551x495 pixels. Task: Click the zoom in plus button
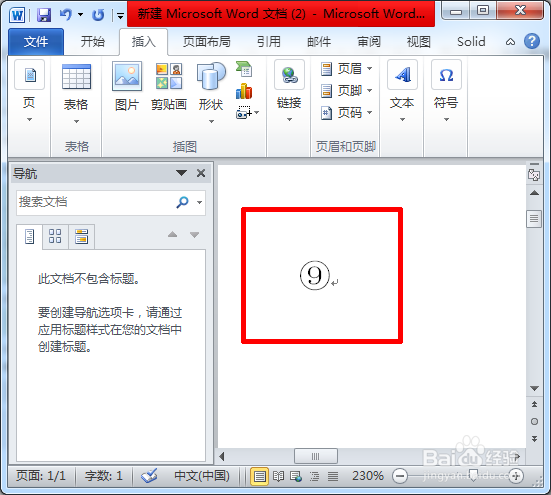coord(516,476)
